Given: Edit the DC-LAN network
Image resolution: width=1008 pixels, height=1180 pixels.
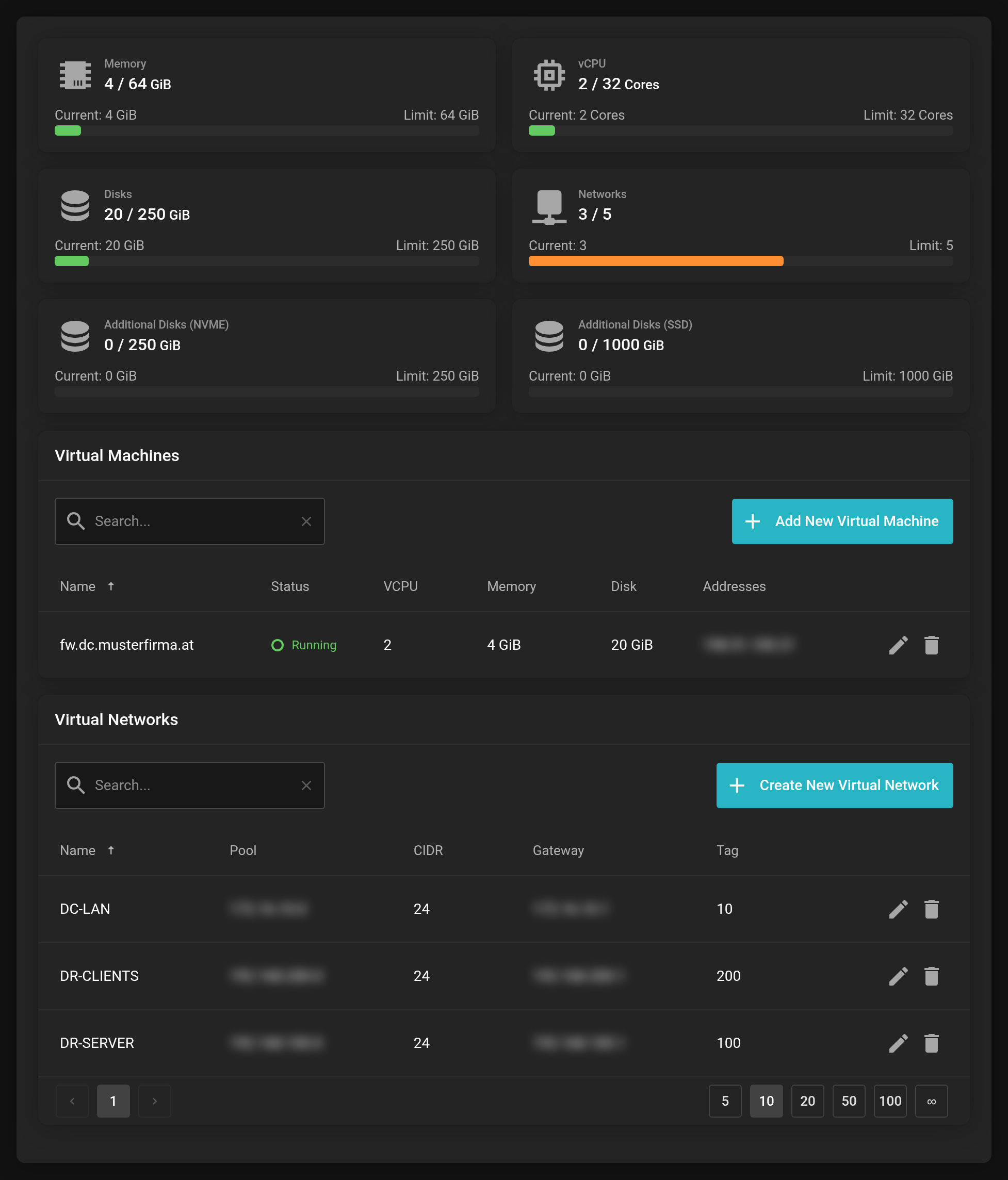Looking at the screenshot, I should tap(898, 909).
